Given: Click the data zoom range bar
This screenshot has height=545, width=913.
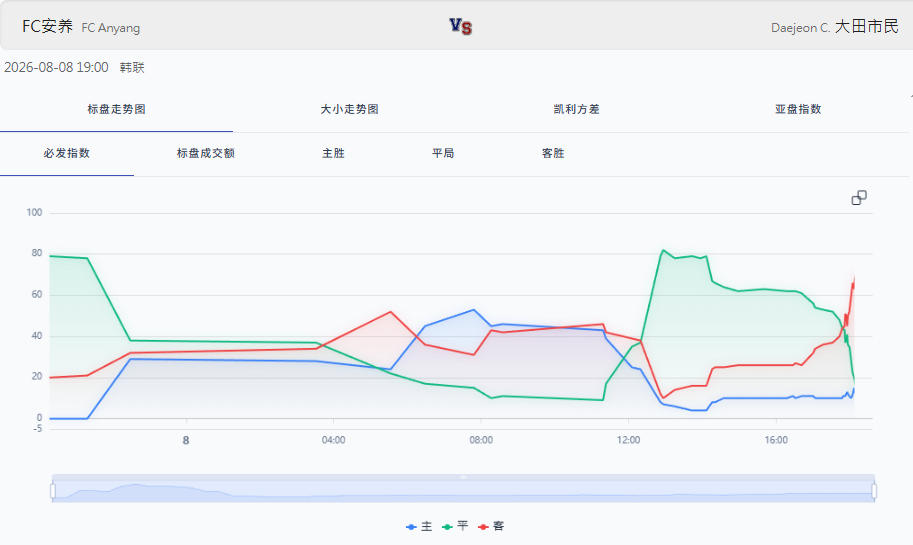Looking at the screenshot, I should (463, 488).
